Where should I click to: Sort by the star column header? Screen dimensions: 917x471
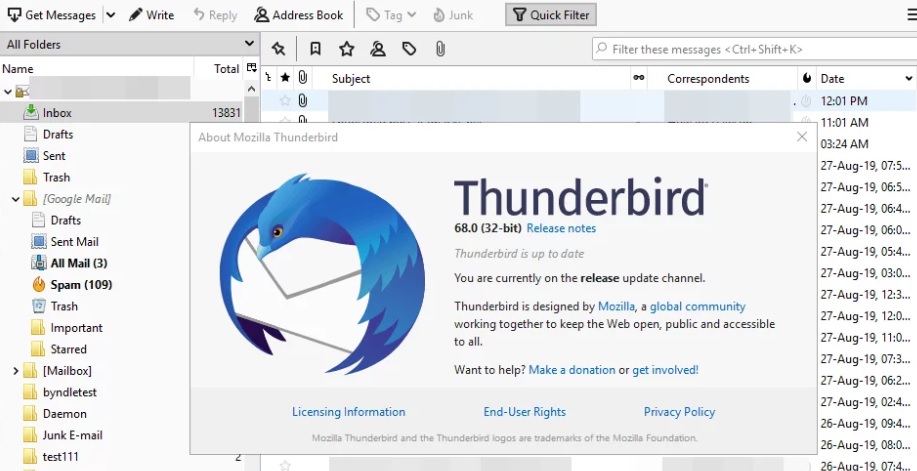(x=285, y=78)
